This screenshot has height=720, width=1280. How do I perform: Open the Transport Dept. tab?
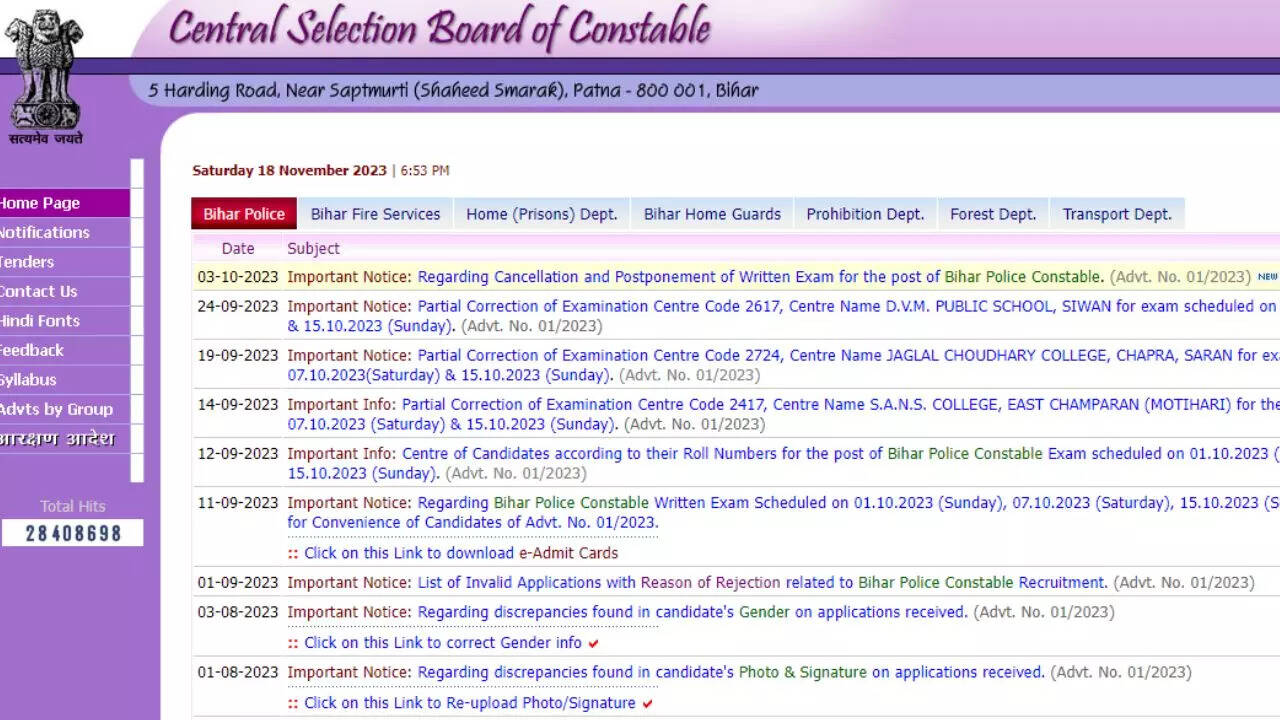pos(1116,214)
